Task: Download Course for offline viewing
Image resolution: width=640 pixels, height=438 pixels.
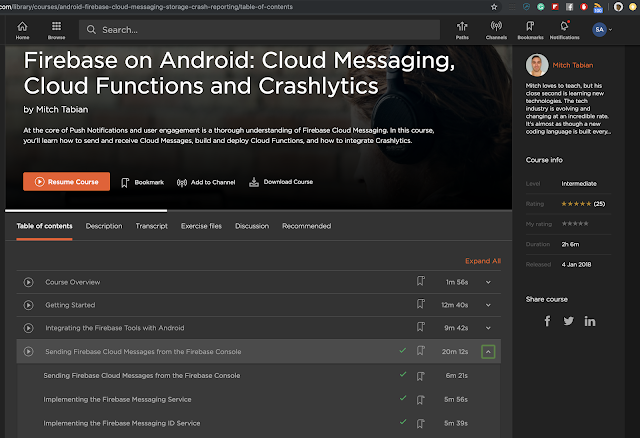Action: (281, 182)
